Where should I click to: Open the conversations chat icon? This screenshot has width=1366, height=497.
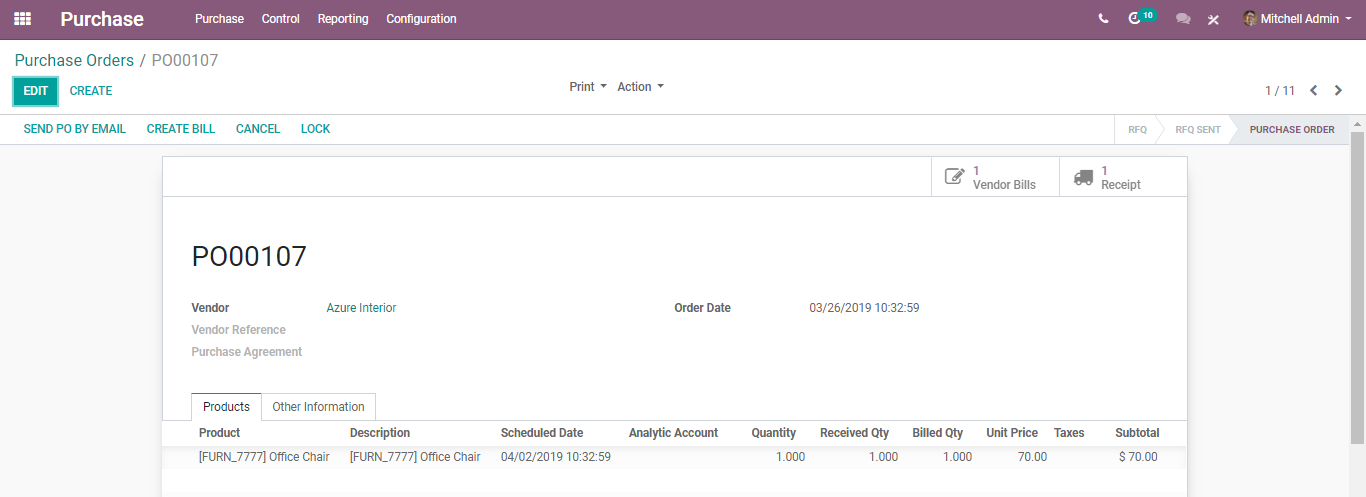(x=1183, y=19)
